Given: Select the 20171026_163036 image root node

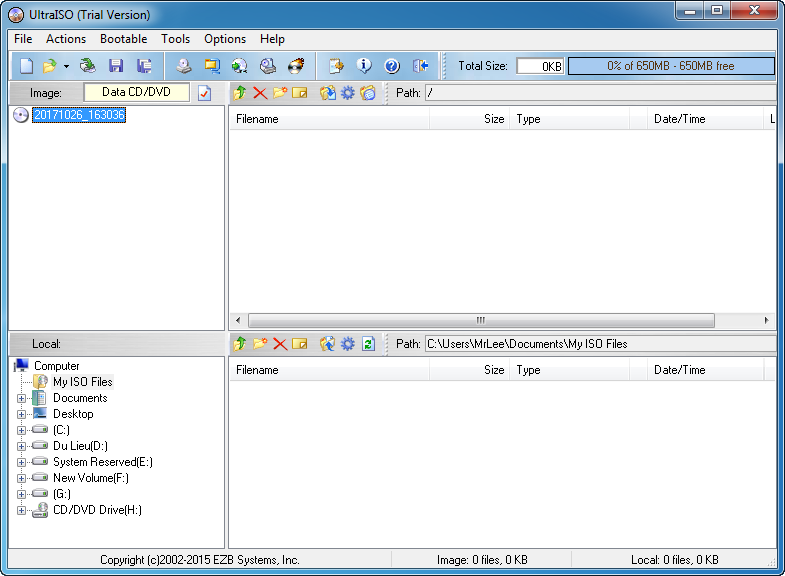Looking at the screenshot, I should pos(78,115).
